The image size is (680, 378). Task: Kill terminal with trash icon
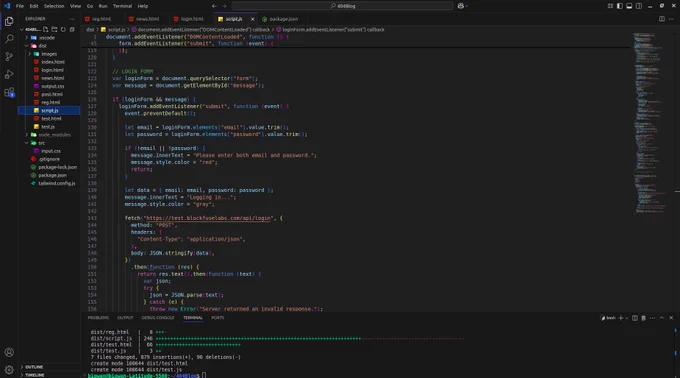644,318
